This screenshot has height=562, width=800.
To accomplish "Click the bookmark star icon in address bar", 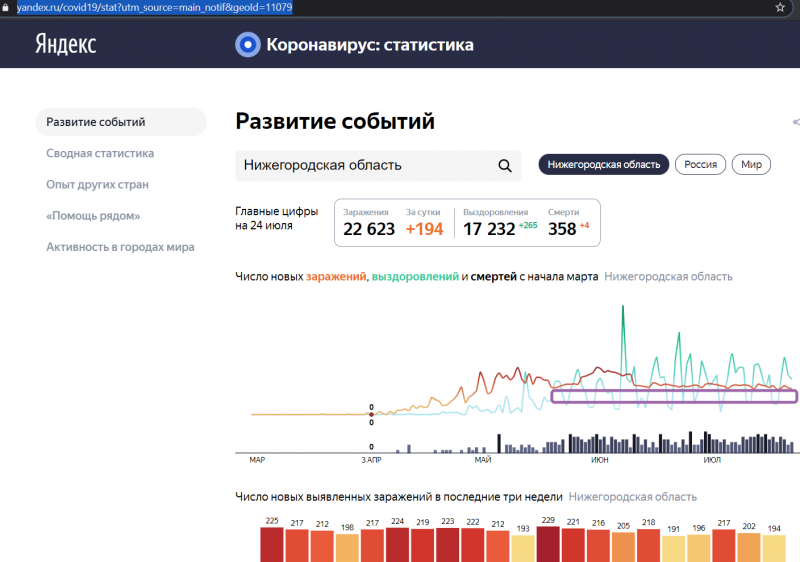I will [780, 7].
